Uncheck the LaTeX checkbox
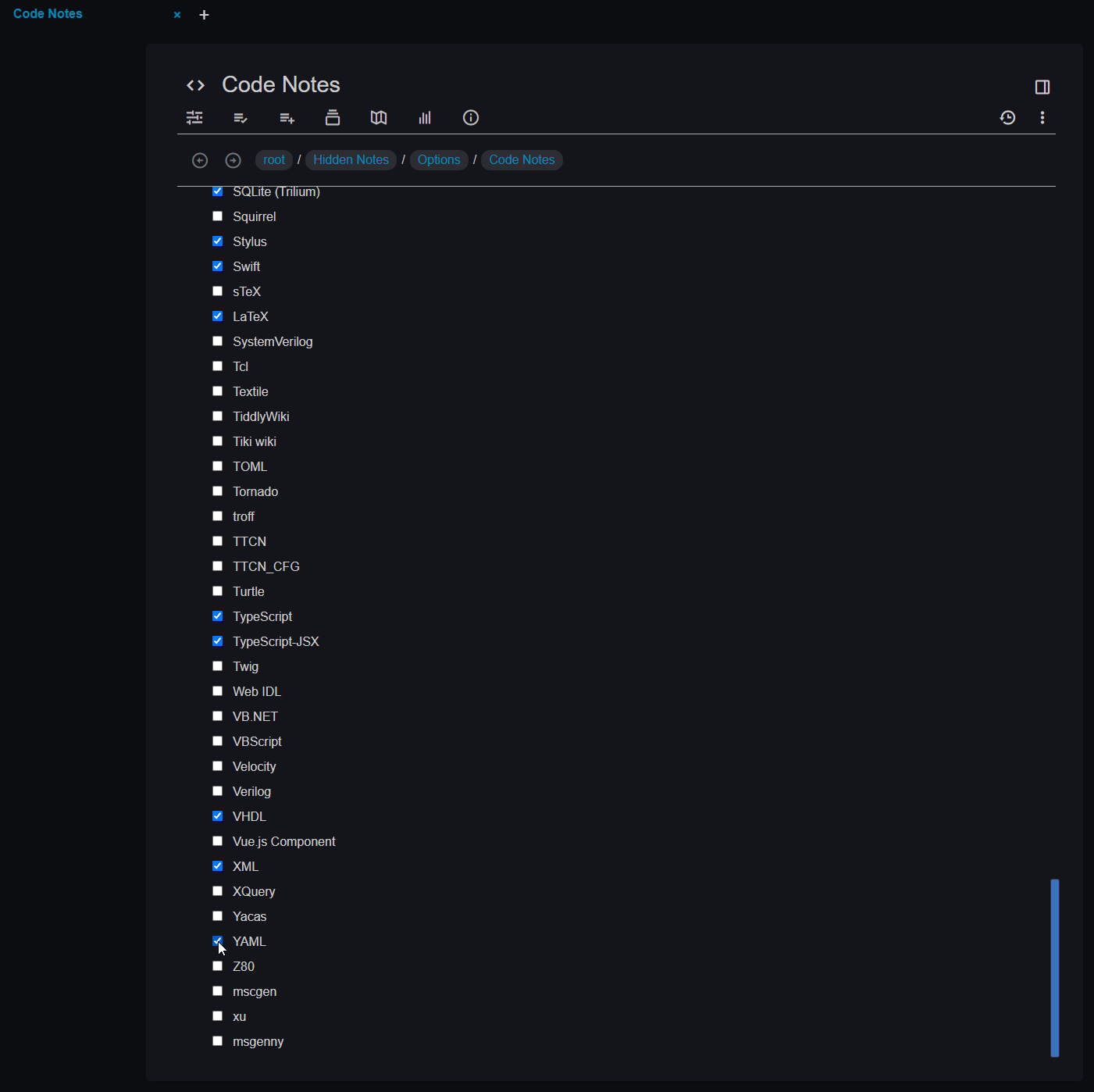 [x=218, y=316]
